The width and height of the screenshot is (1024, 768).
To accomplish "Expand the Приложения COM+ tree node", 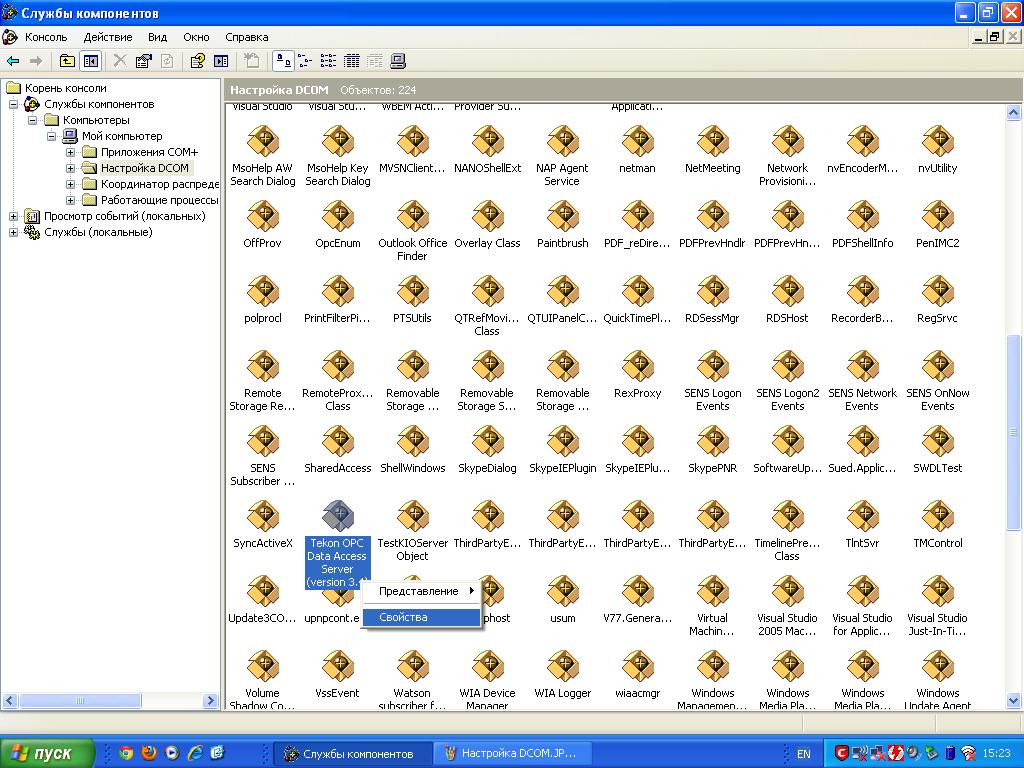I will coord(71,152).
